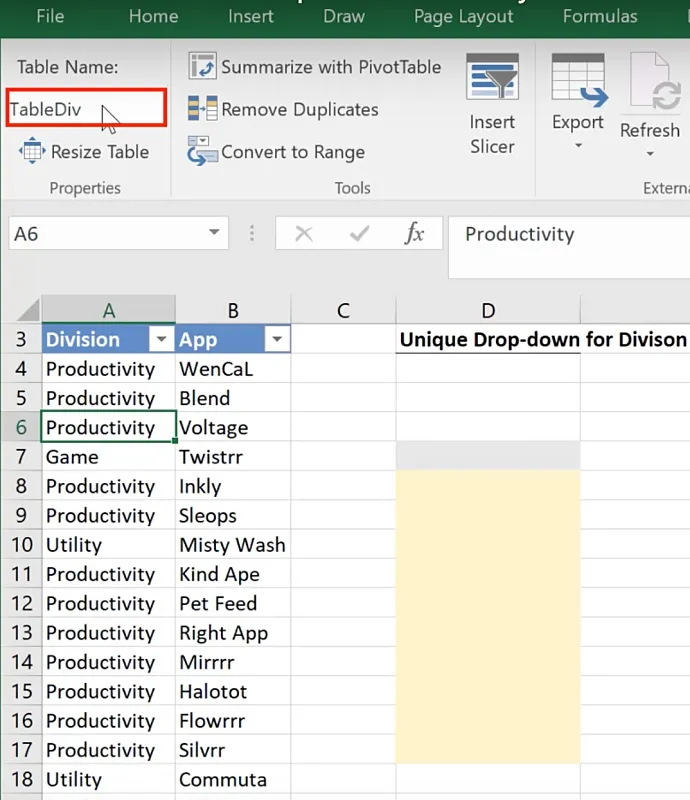Click Summarize with PivotTable icon
The width and height of the screenshot is (690, 800).
click(x=203, y=67)
